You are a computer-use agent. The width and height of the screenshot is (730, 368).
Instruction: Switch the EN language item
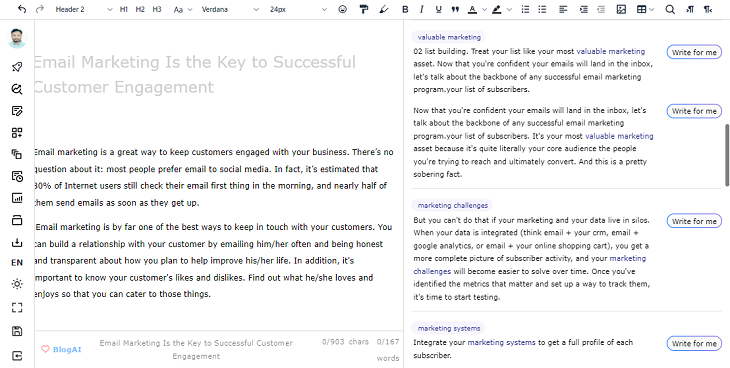pos(17,263)
